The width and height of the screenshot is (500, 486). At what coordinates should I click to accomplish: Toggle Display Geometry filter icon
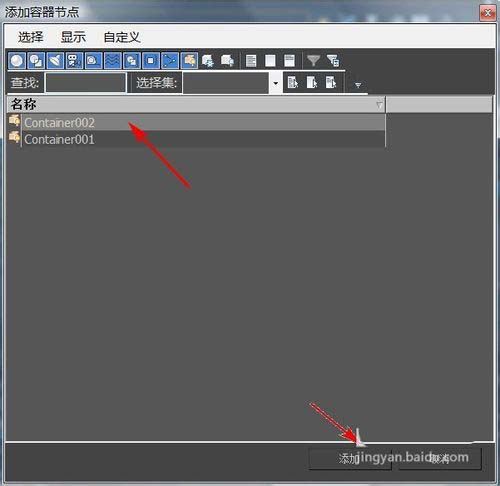[17, 61]
